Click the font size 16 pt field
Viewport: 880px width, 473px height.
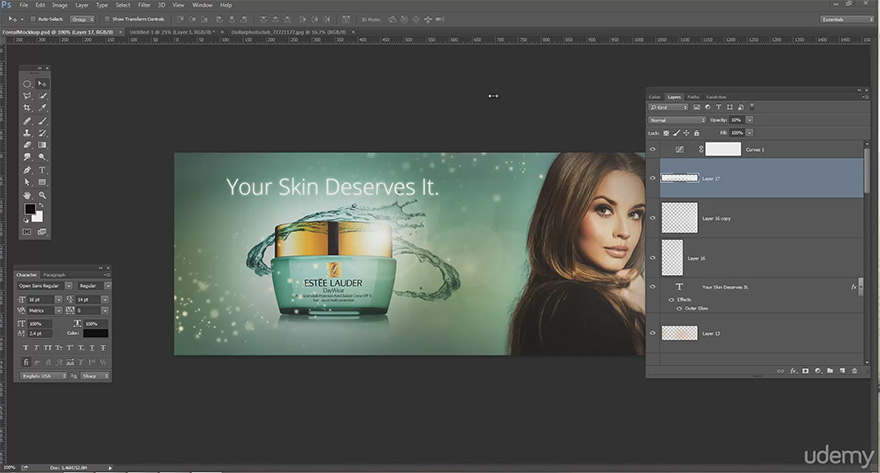pyautogui.click(x=40, y=300)
